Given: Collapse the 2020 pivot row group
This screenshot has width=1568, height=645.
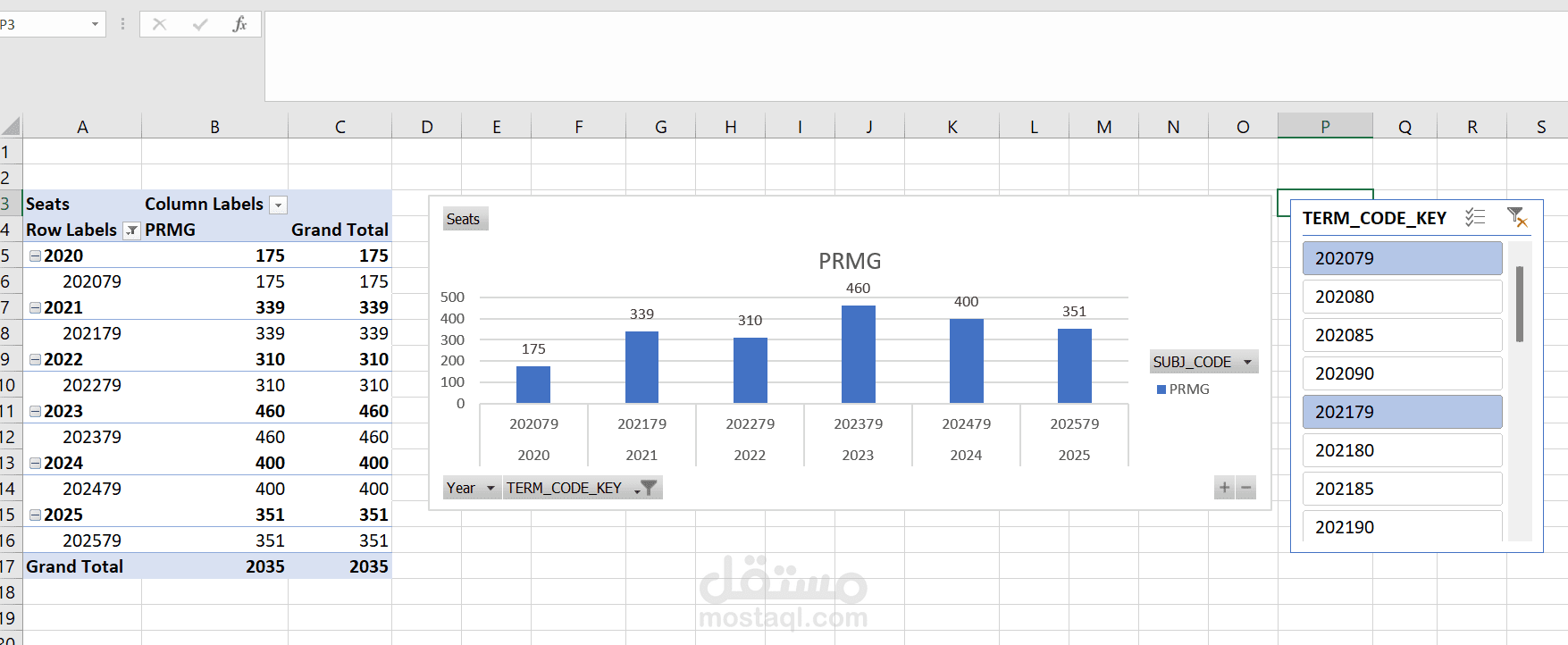Looking at the screenshot, I should (35, 255).
